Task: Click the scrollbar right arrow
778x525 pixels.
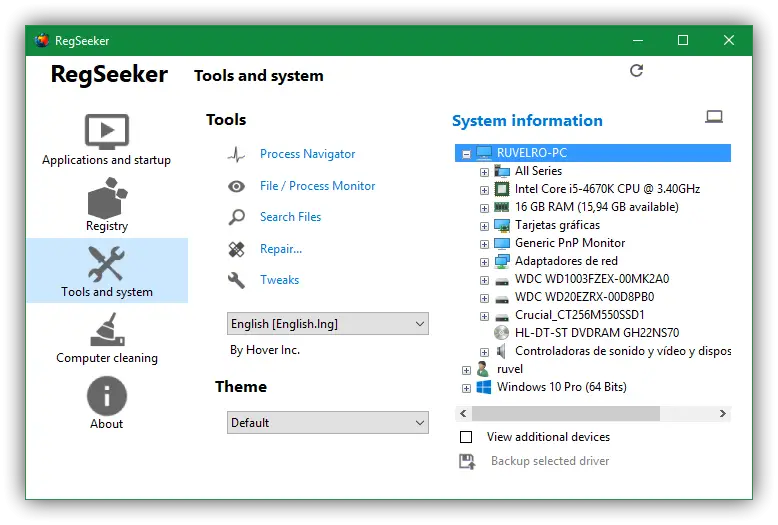Action: pos(722,413)
